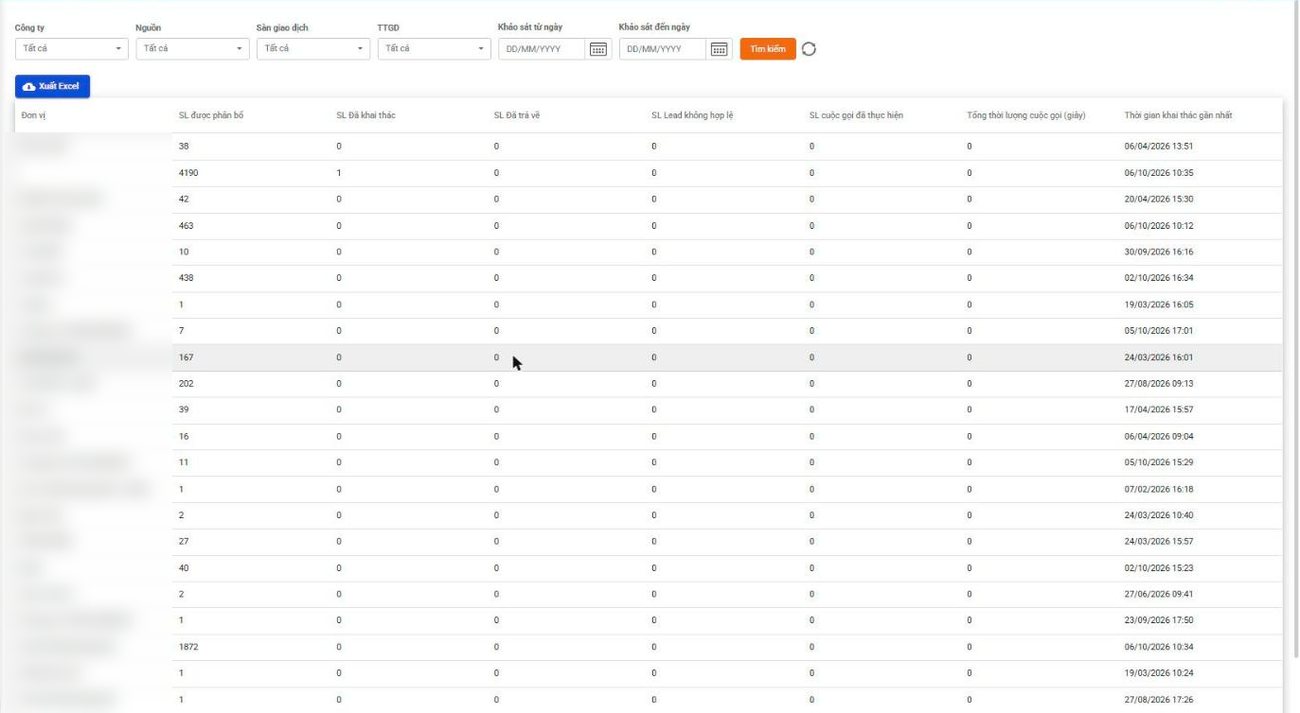
Task: Expand the Công ty dropdown
Action: (x=71, y=48)
